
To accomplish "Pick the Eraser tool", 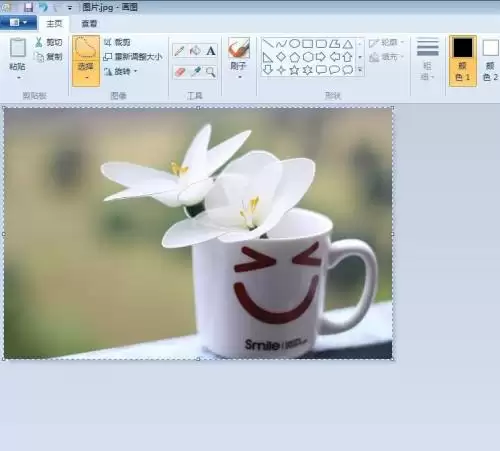I will click(x=179, y=72).
